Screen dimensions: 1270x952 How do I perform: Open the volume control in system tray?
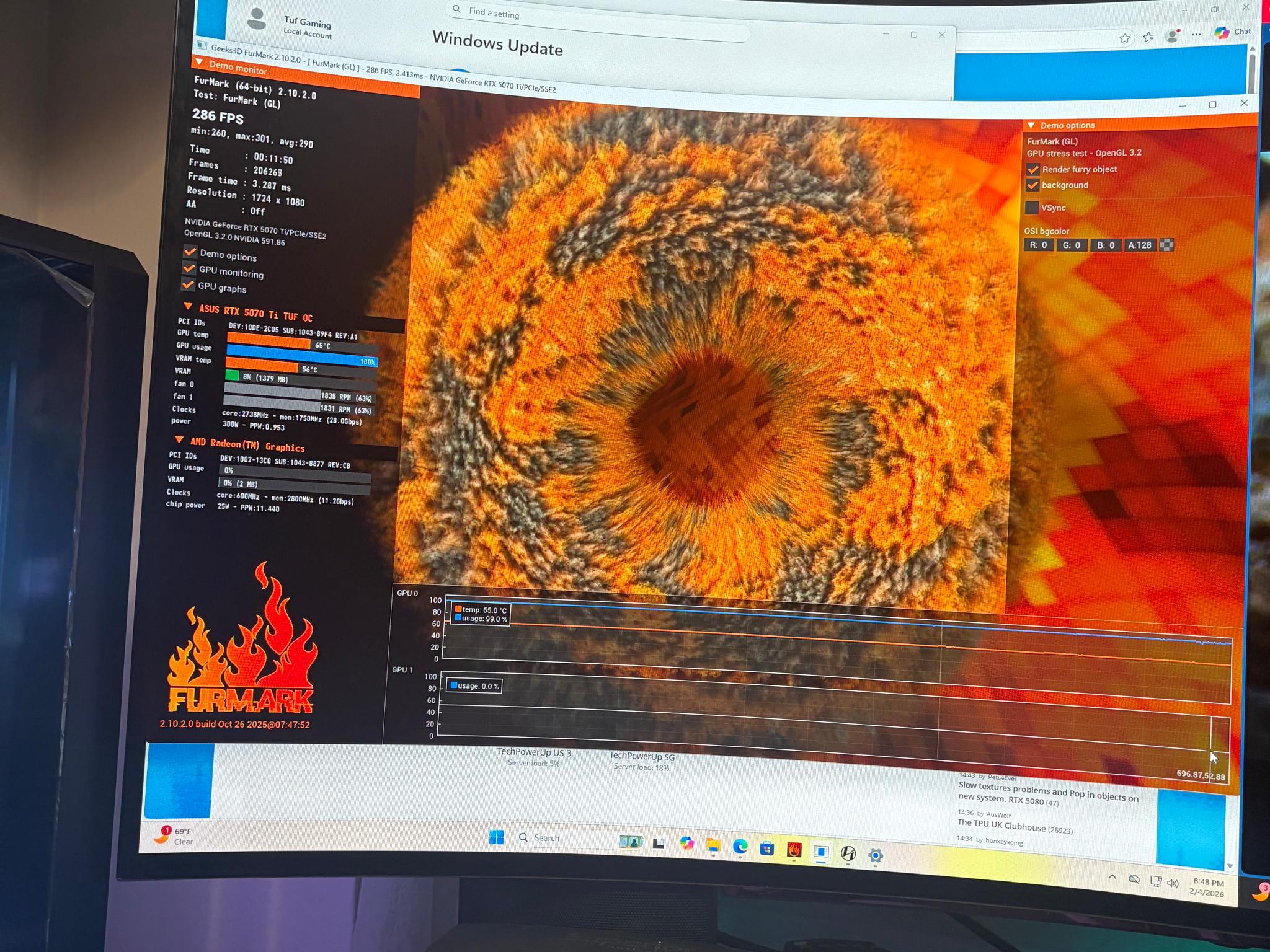[1172, 883]
